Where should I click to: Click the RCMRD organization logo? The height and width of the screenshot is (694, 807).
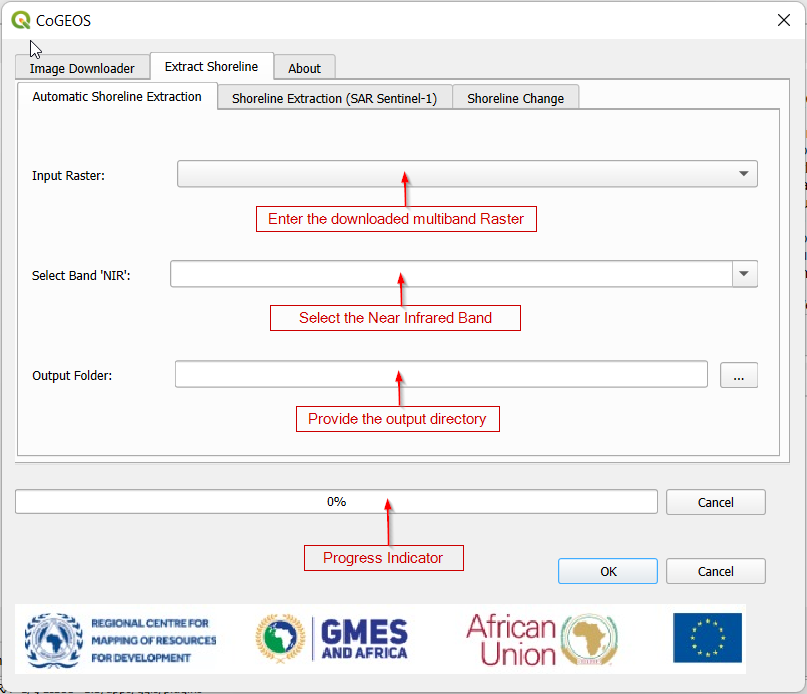[121, 640]
